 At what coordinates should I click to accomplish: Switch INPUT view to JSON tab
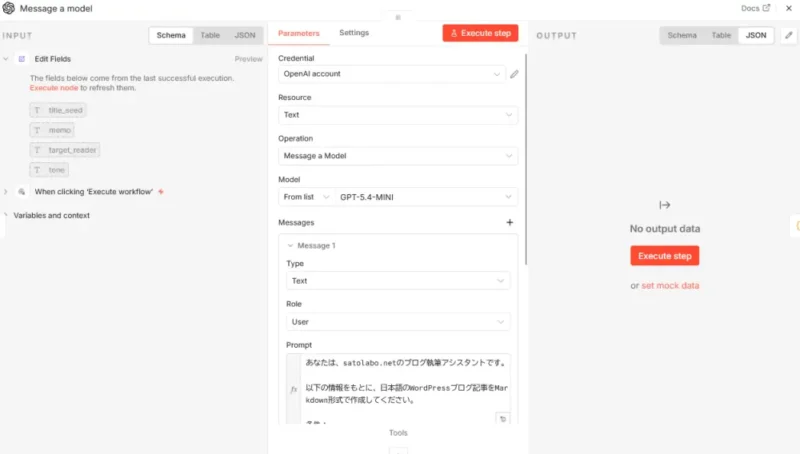245,35
